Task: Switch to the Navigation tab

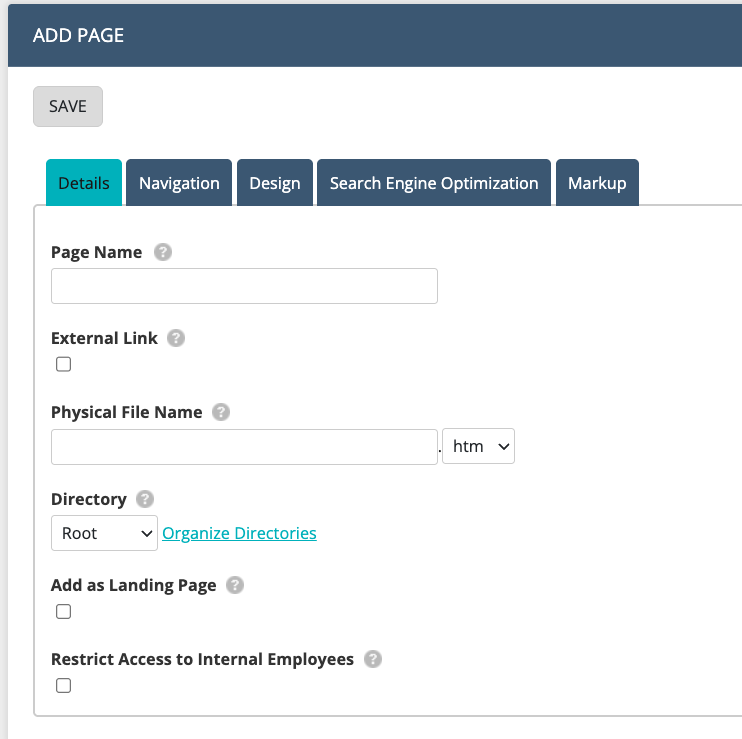Action: (179, 183)
